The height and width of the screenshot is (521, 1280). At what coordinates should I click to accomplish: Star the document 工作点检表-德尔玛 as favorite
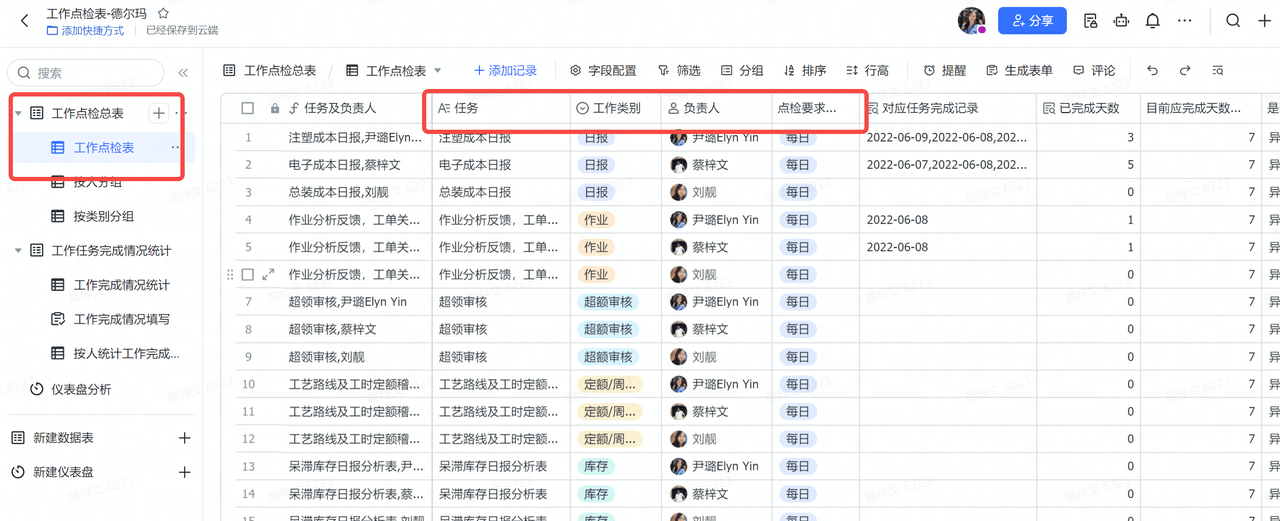[x=163, y=14]
